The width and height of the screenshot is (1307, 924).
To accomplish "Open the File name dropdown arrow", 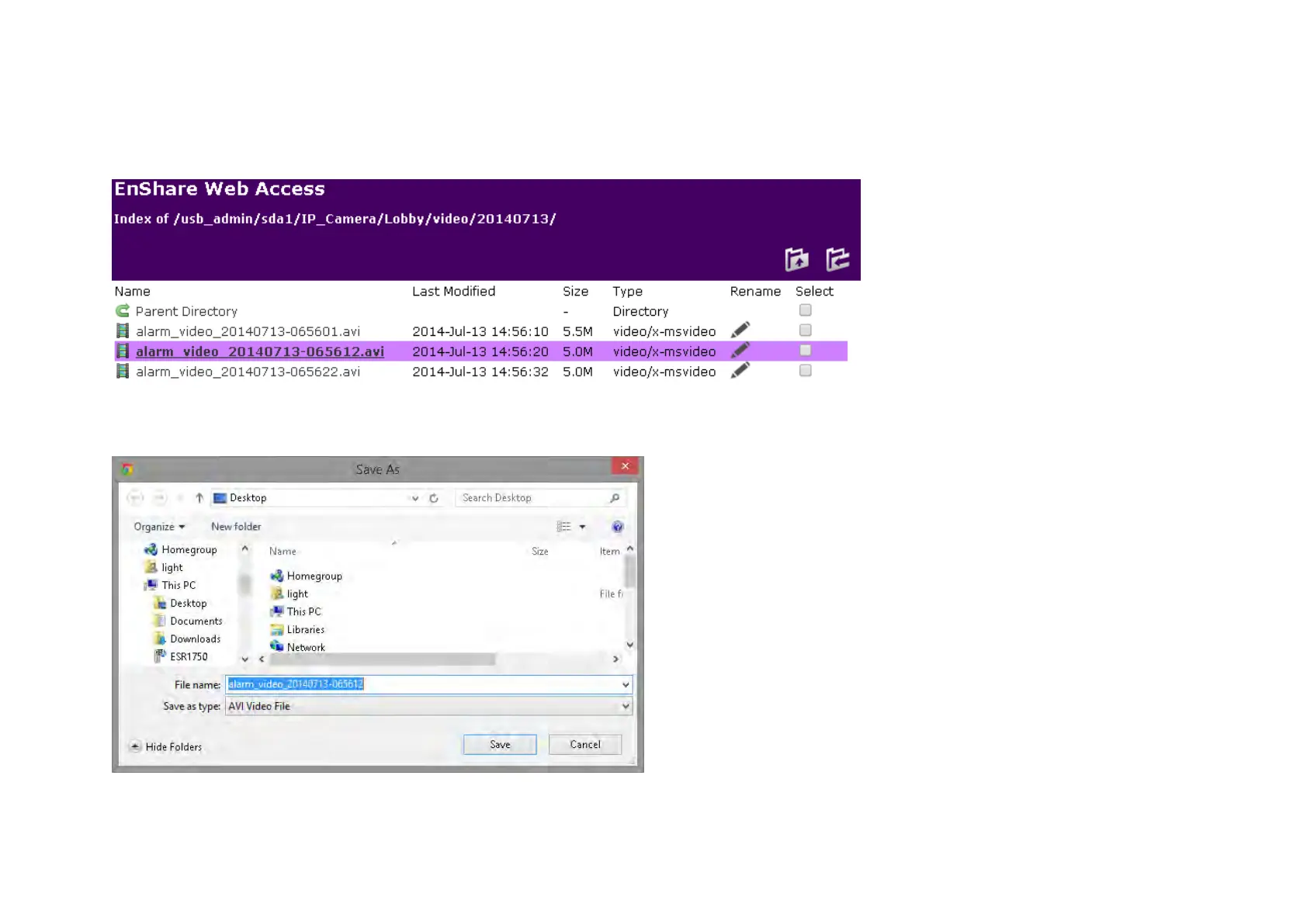I will 626,684.
